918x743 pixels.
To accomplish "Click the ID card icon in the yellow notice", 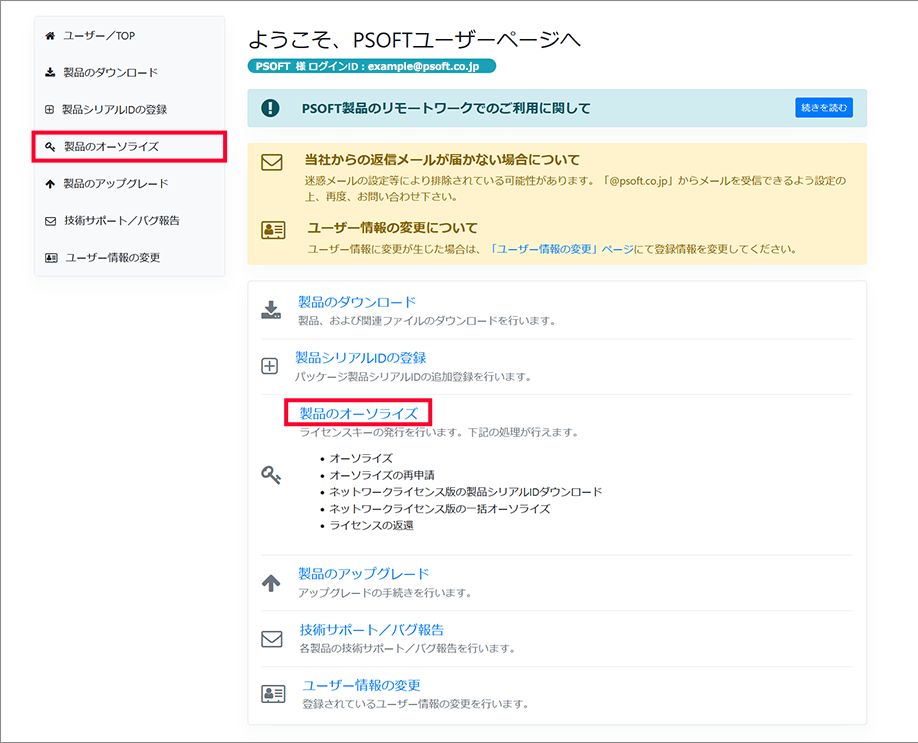I will [273, 230].
